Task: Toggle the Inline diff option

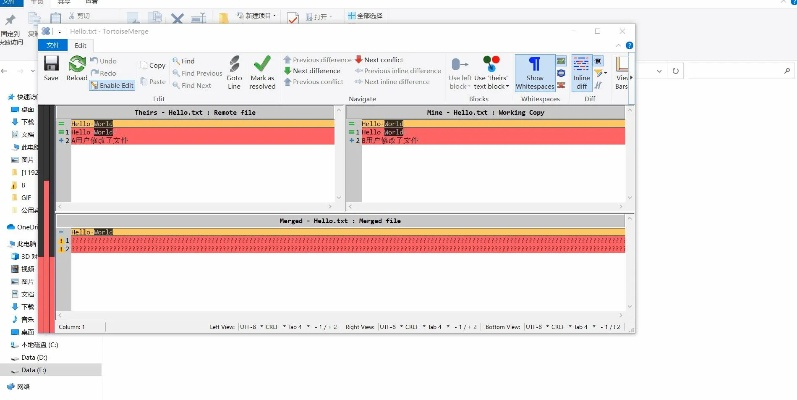Action: click(x=581, y=72)
